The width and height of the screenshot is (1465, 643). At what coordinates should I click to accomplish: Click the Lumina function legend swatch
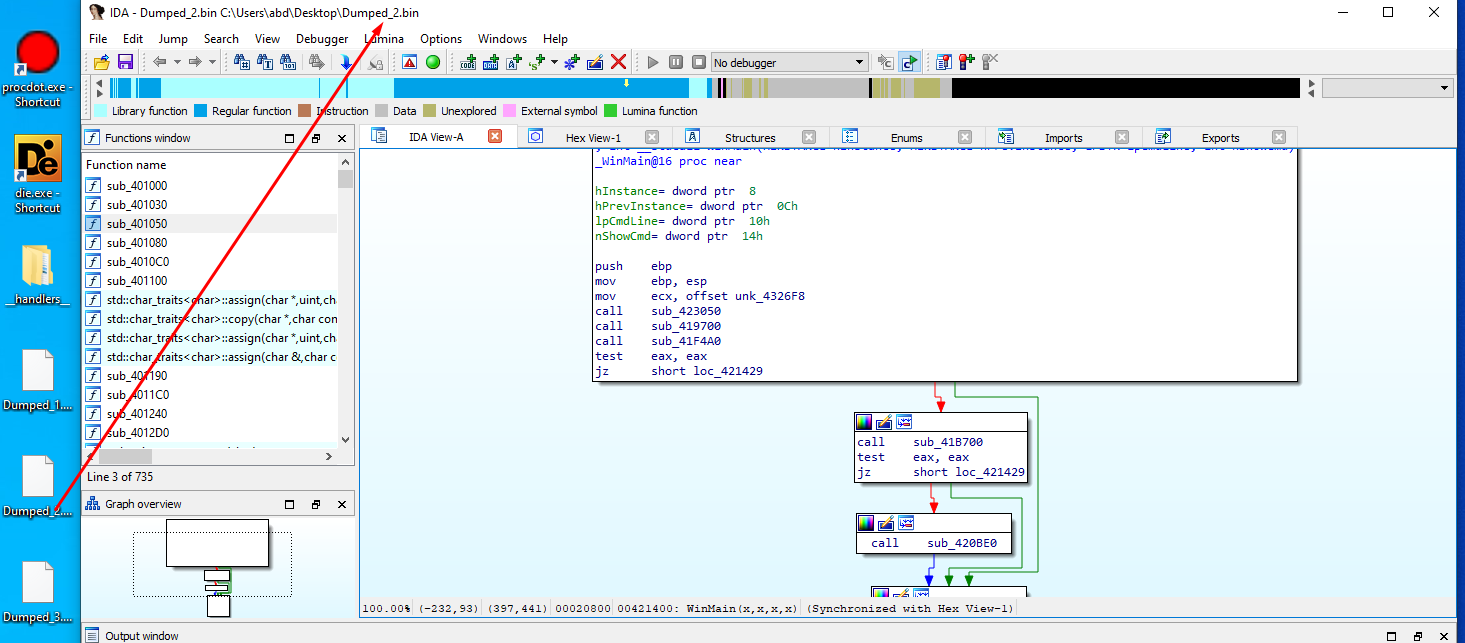click(x=612, y=111)
